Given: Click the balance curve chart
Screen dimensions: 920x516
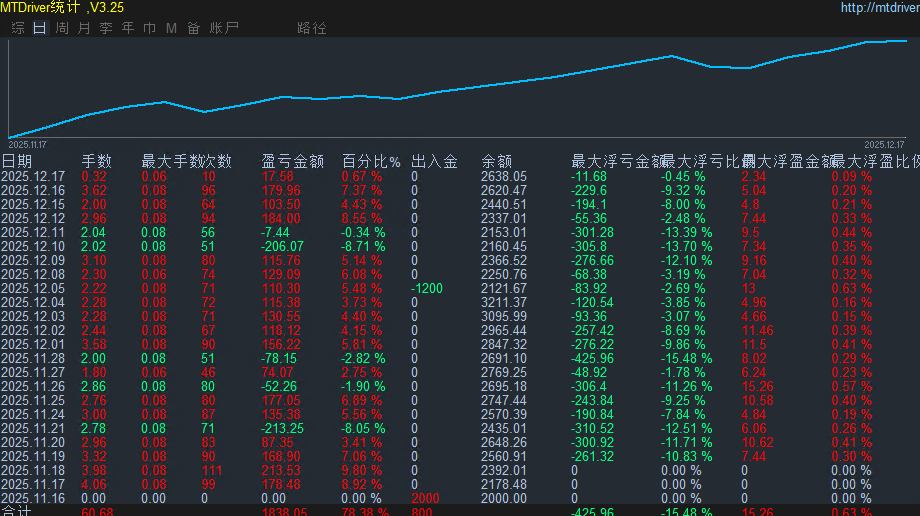Looking at the screenshot, I should coord(458,88).
